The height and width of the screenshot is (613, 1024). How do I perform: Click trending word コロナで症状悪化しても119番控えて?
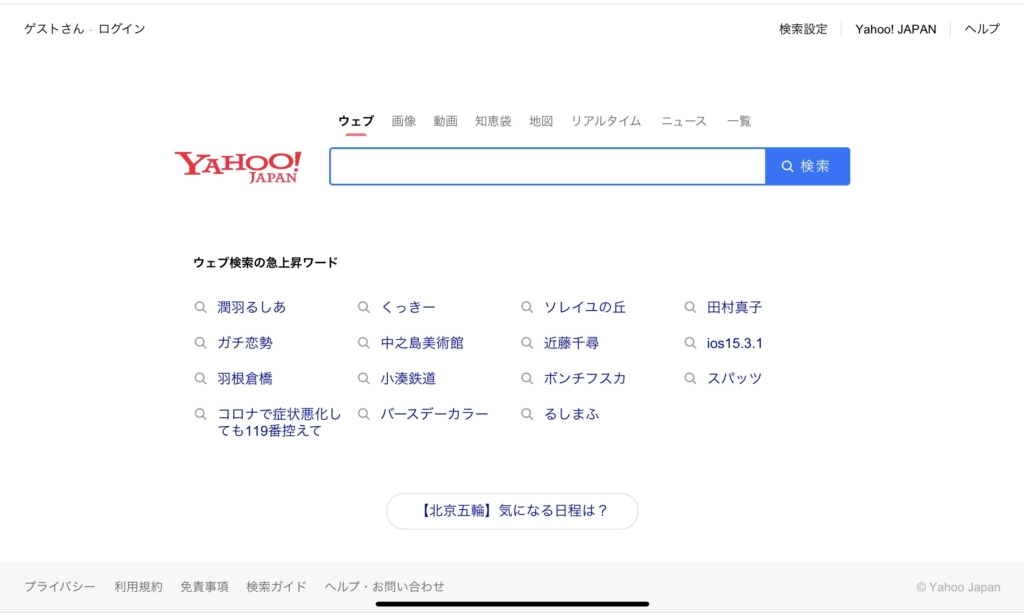tap(279, 422)
